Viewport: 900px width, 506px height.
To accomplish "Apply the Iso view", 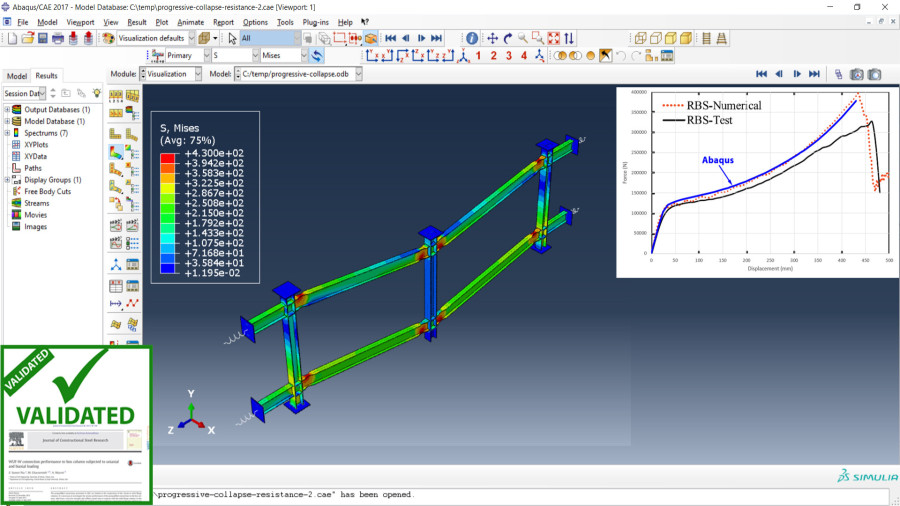I will 463,56.
